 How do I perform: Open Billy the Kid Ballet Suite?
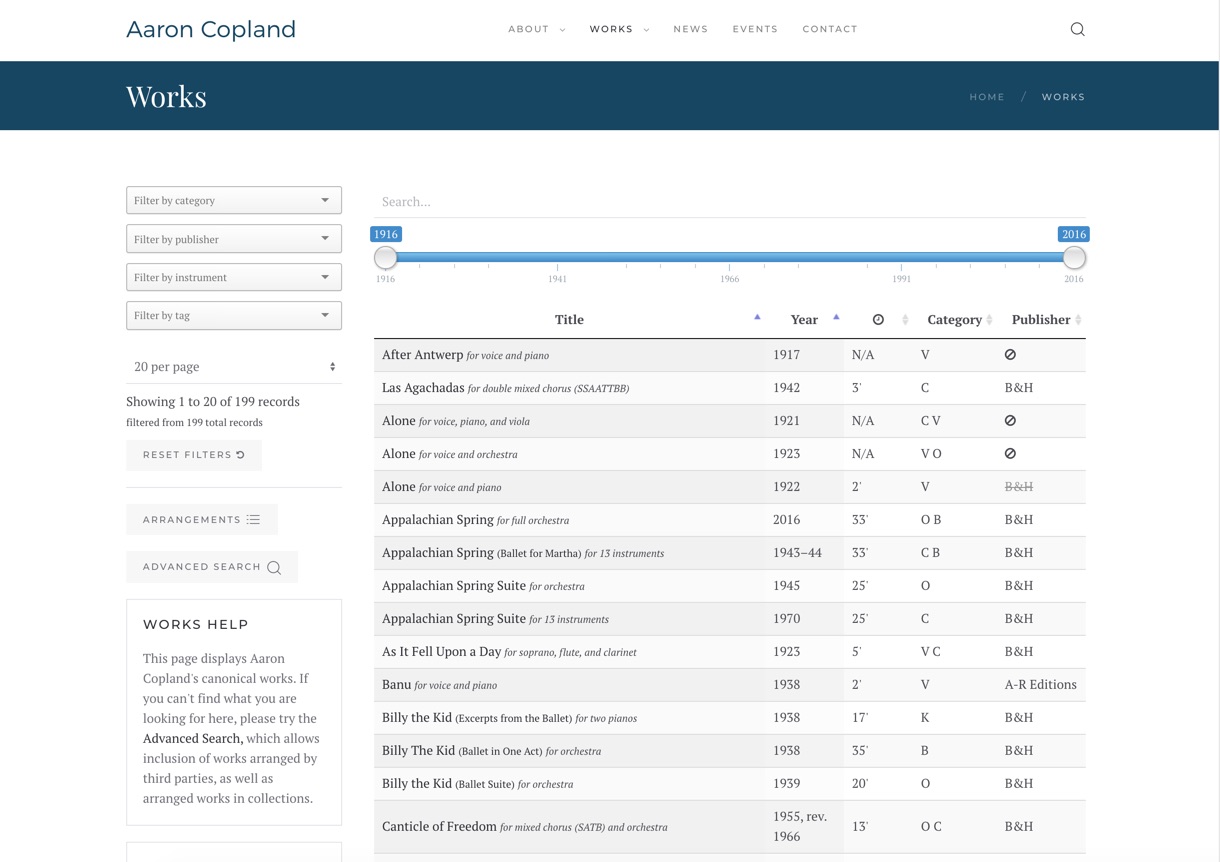(x=477, y=784)
